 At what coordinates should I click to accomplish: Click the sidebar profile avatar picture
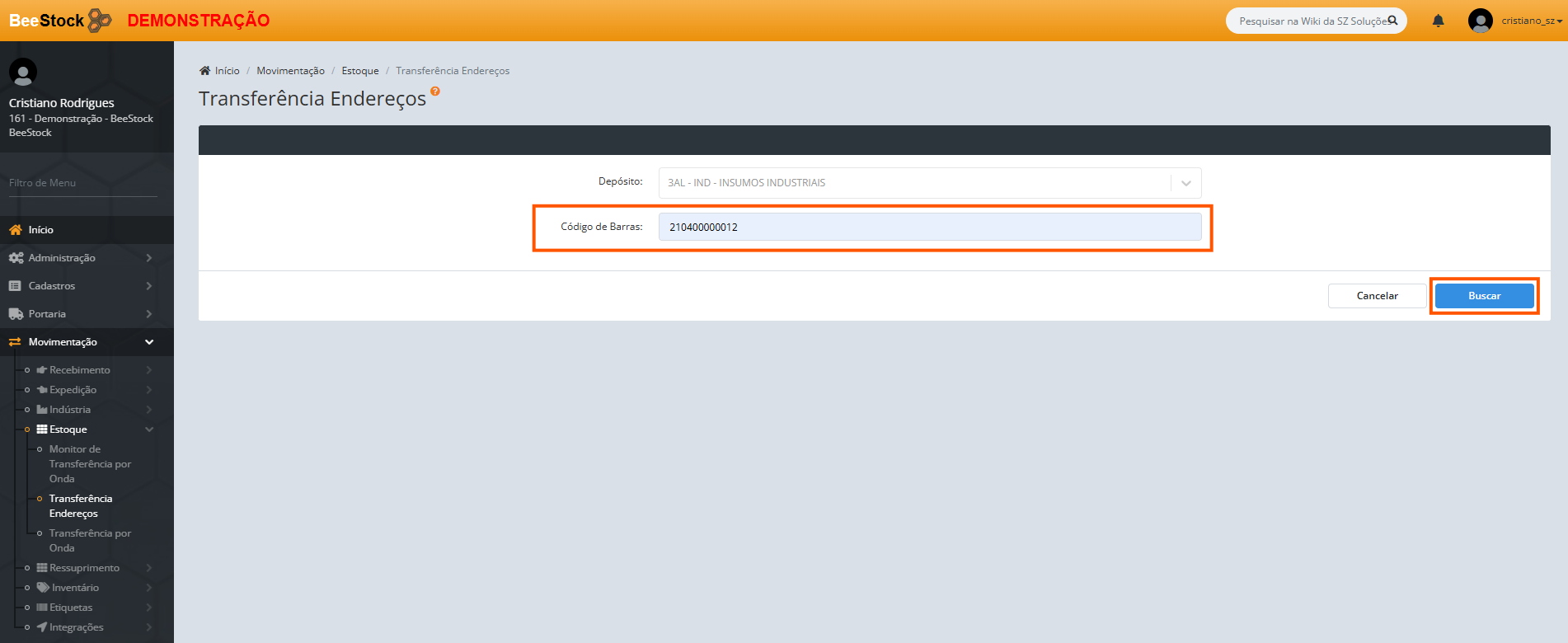coord(23,73)
